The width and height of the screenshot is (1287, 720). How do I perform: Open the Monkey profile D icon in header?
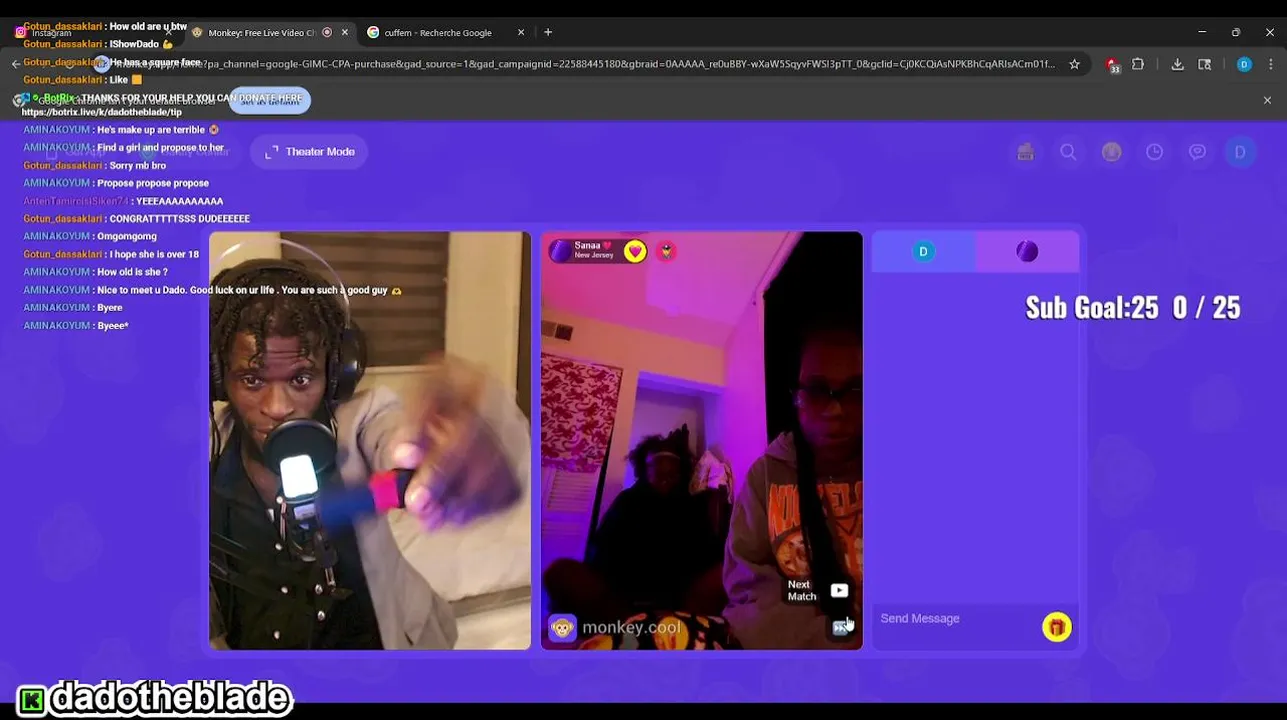(x=1240, y=152)
